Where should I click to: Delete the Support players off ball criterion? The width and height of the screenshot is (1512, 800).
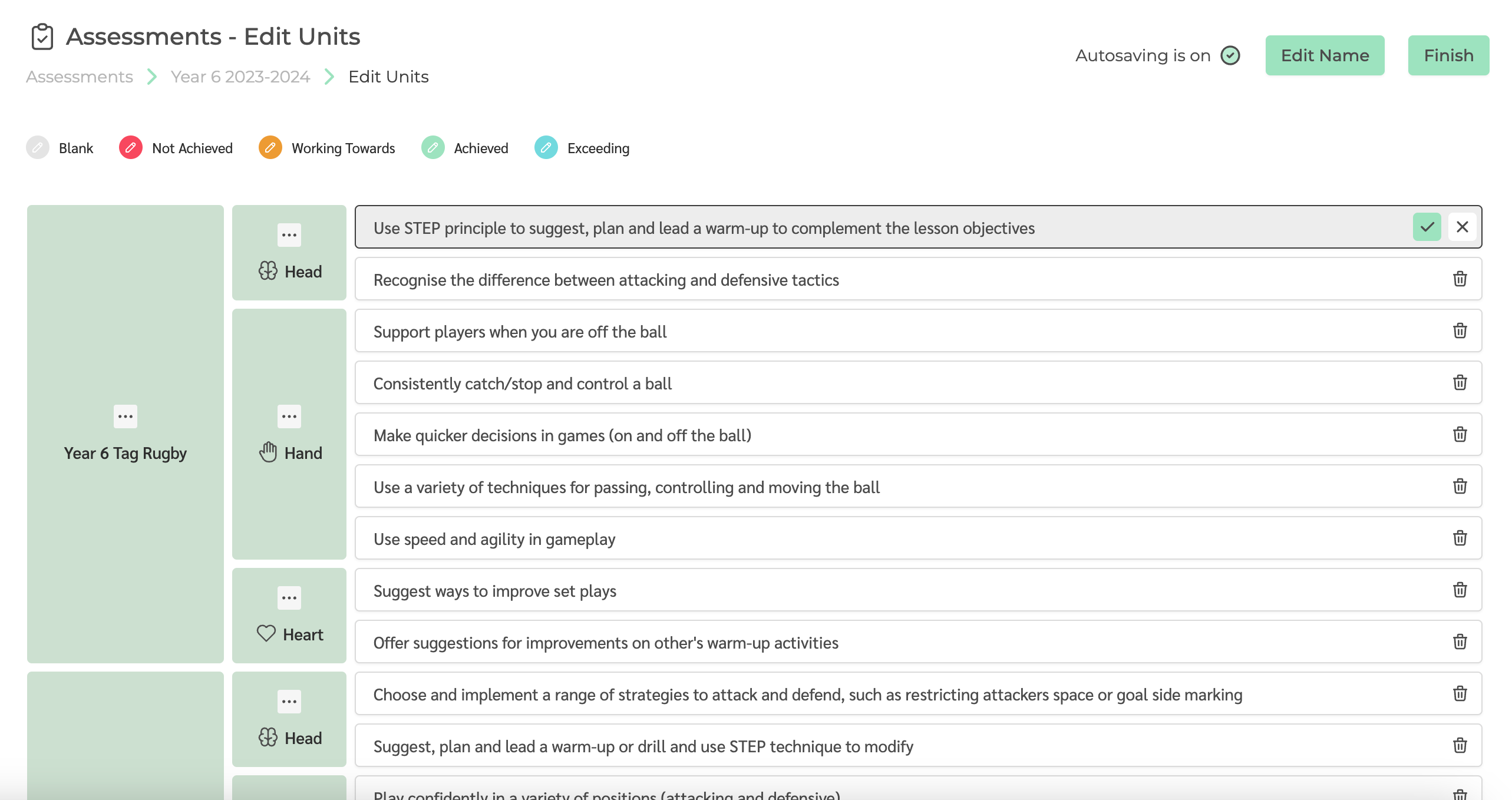point(1460,331)
